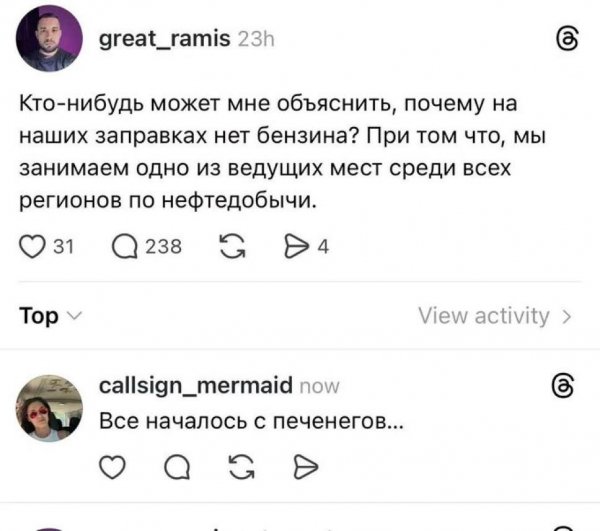Click the reply text about печенегов
Image resolution: width=600 pixels, height=531 pixels.
(x=251, y=421)
